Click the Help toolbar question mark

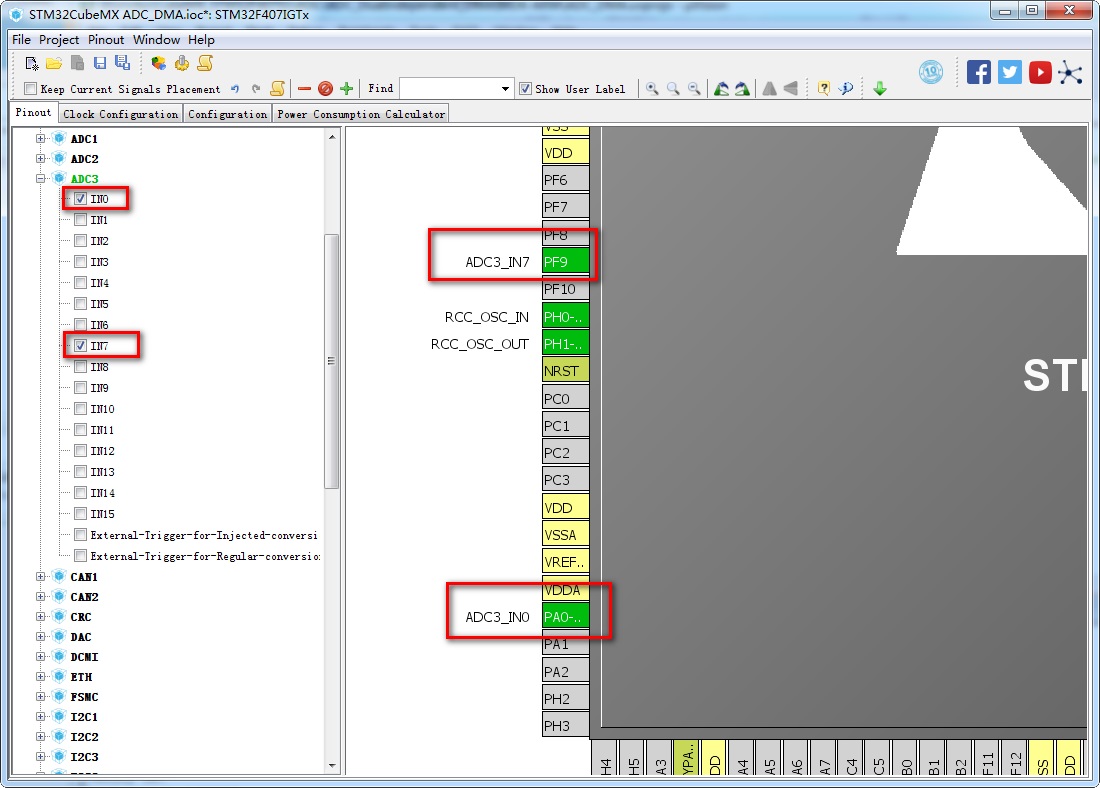click(823, 88)
